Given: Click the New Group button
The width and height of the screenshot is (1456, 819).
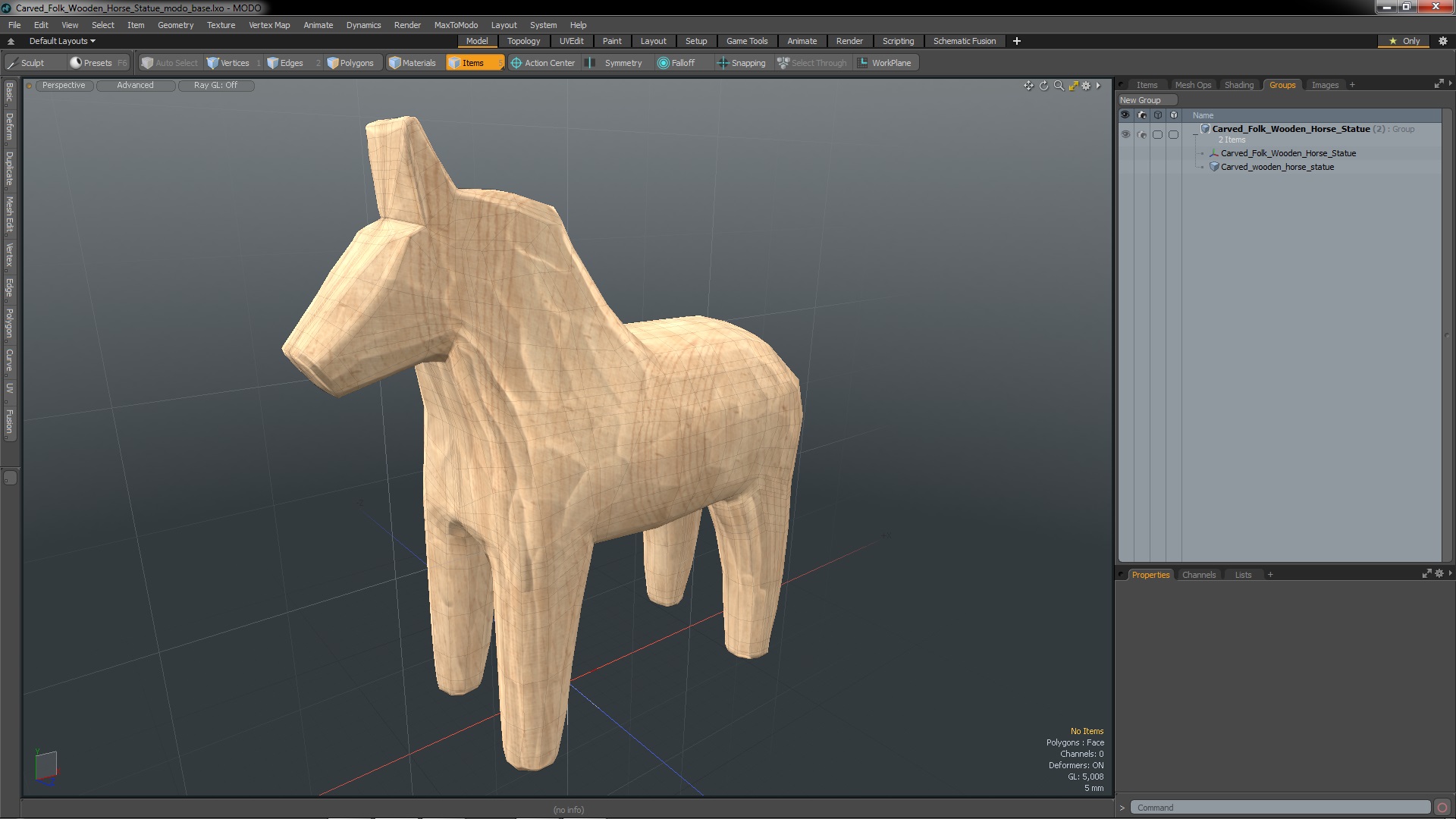Looking at the screenshot, I should 1147,100.
